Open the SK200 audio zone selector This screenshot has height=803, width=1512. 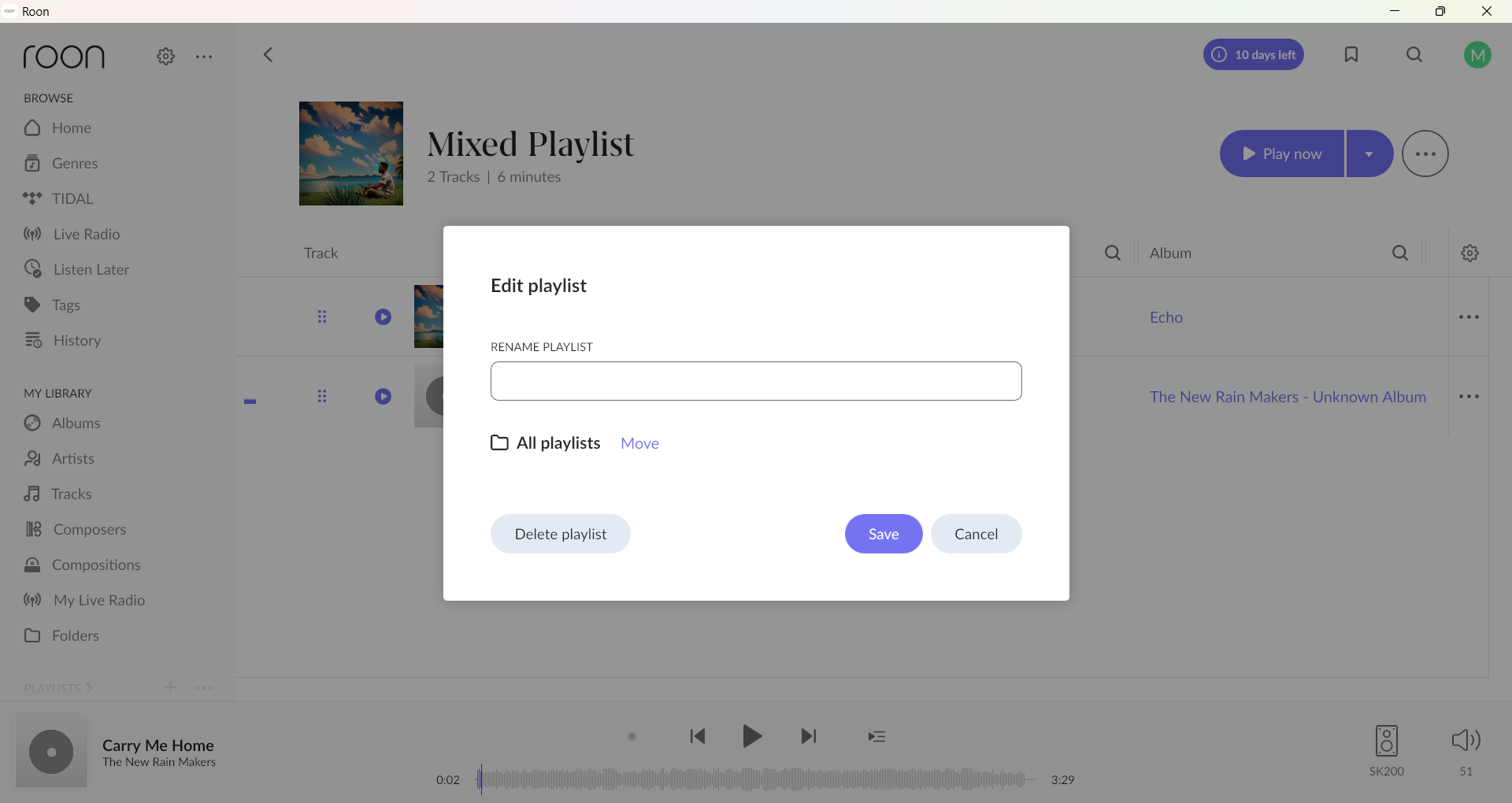[1387, 751]
